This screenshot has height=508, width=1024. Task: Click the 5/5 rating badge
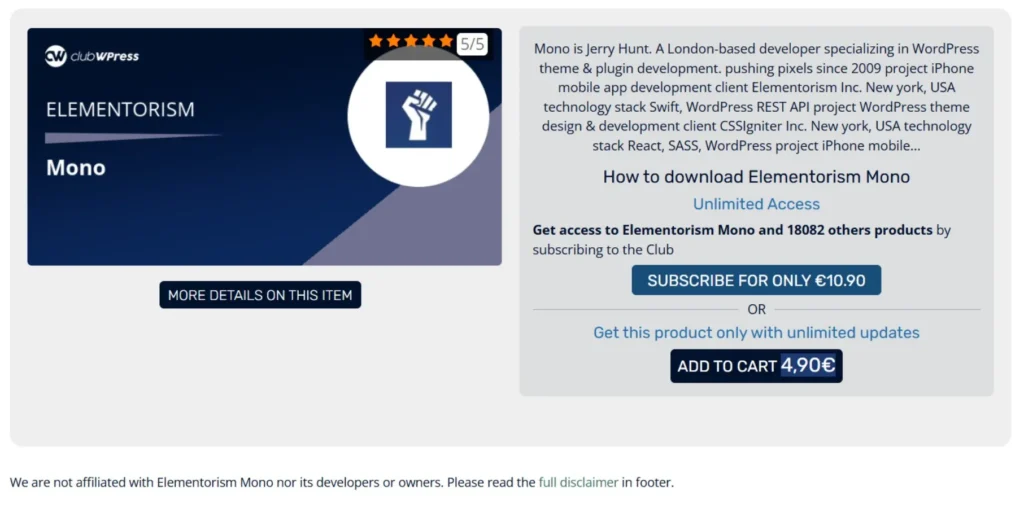click(x=472, y=44)
